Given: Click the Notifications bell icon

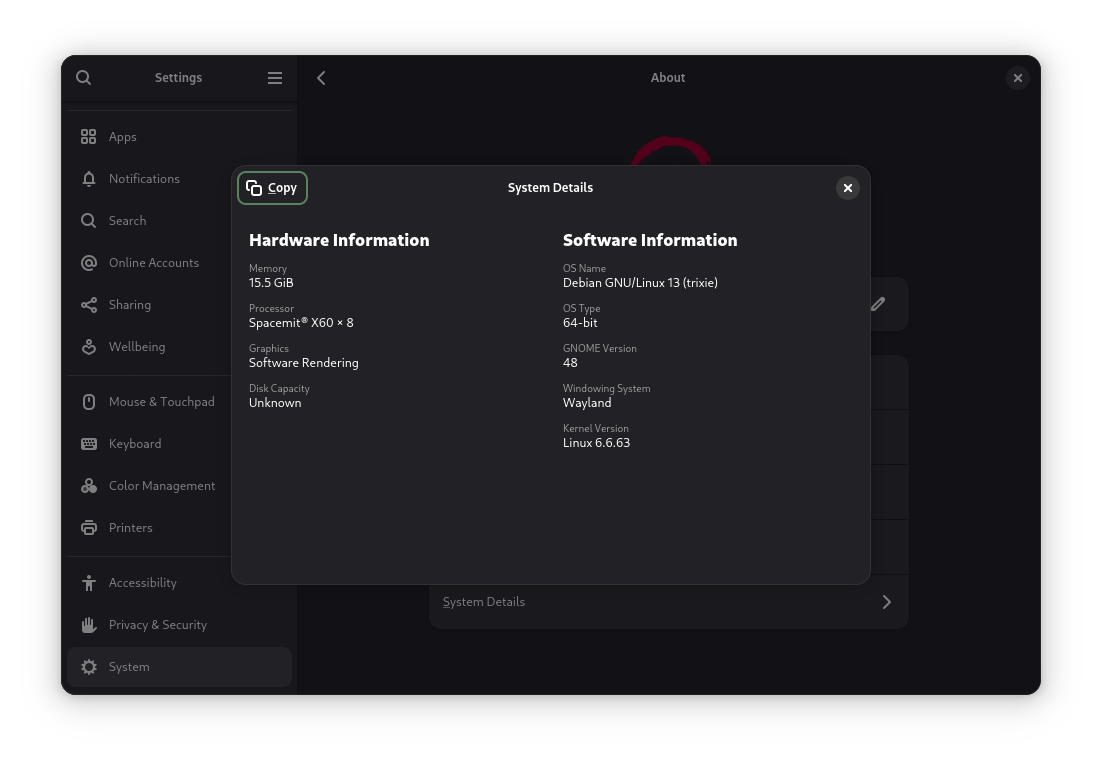Looking at the screenshot, I should point(89,179).
